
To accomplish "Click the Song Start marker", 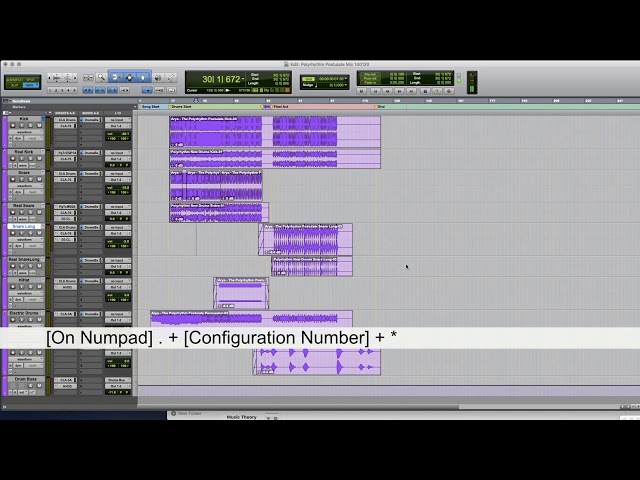I will tap(149, 107).
